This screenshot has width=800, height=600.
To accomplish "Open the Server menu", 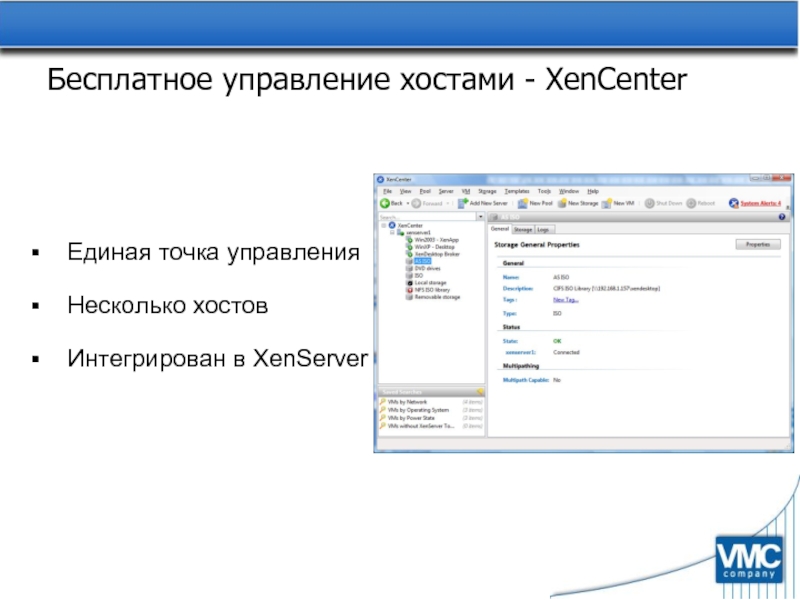I will [x=446, y=191].
